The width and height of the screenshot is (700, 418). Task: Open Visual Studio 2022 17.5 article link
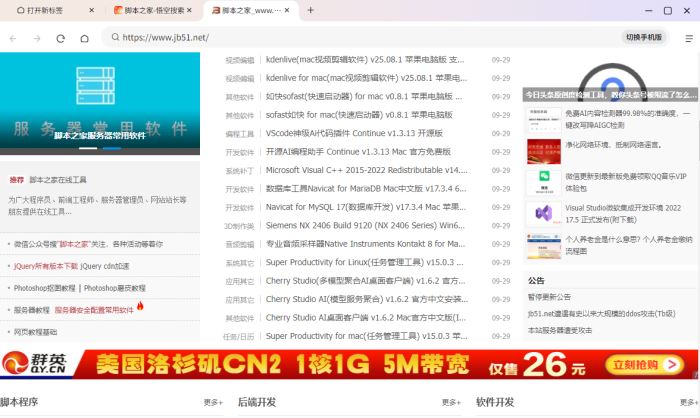tap(623, 213)
